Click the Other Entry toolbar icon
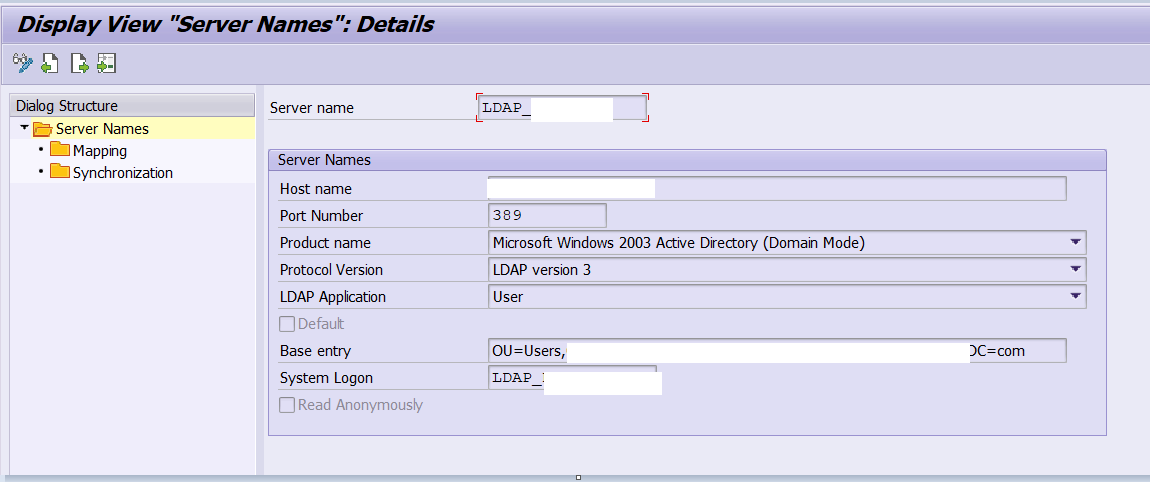 (x=106, y=63)
